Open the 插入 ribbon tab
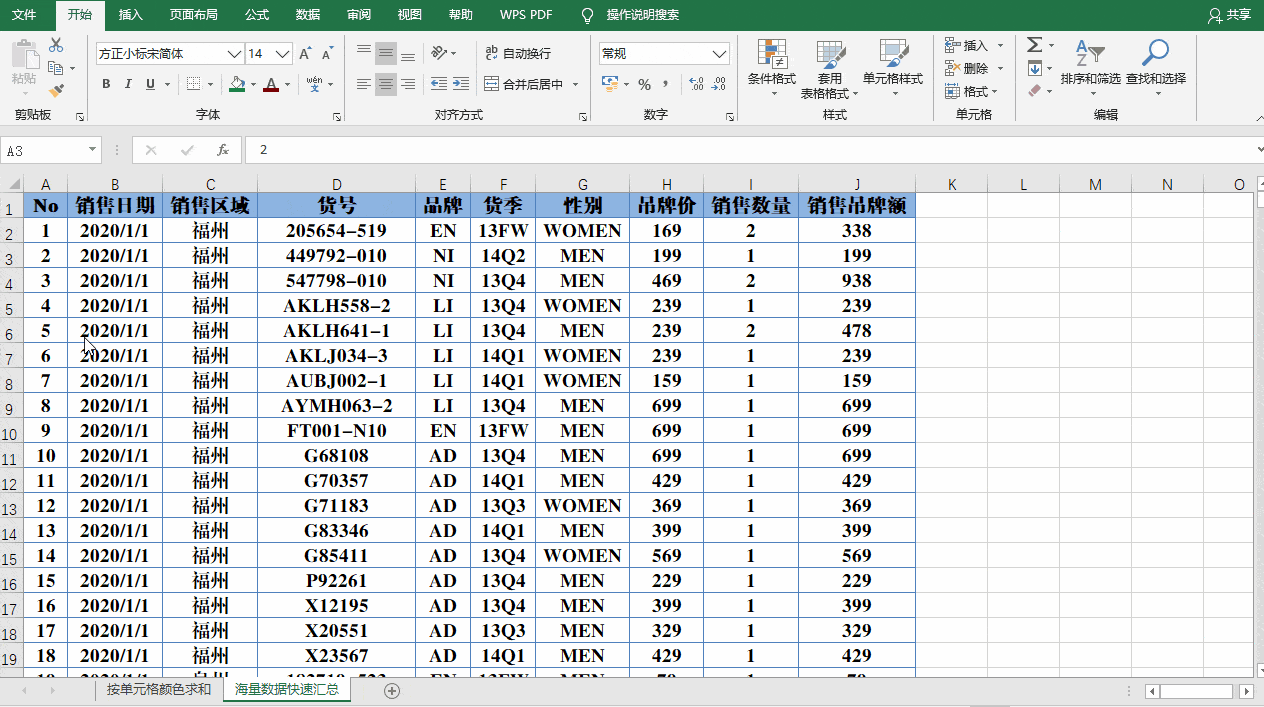 130,15
